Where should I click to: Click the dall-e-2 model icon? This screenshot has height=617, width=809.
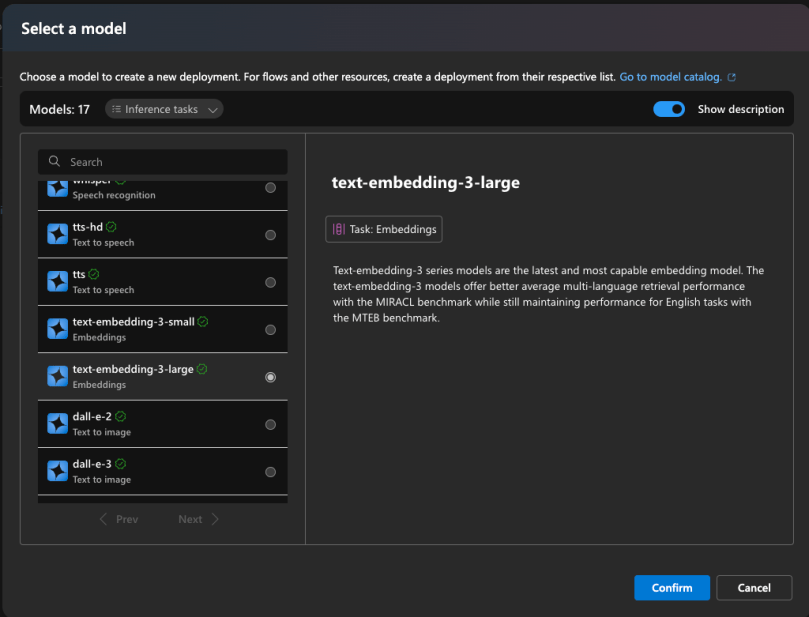pos(57,423)
